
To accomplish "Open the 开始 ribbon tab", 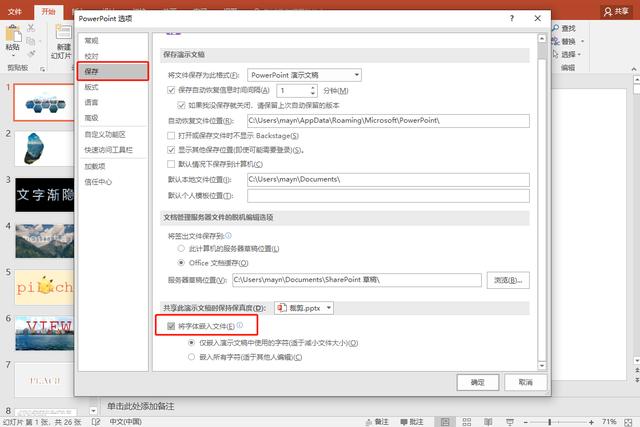I will click(48, 11).
